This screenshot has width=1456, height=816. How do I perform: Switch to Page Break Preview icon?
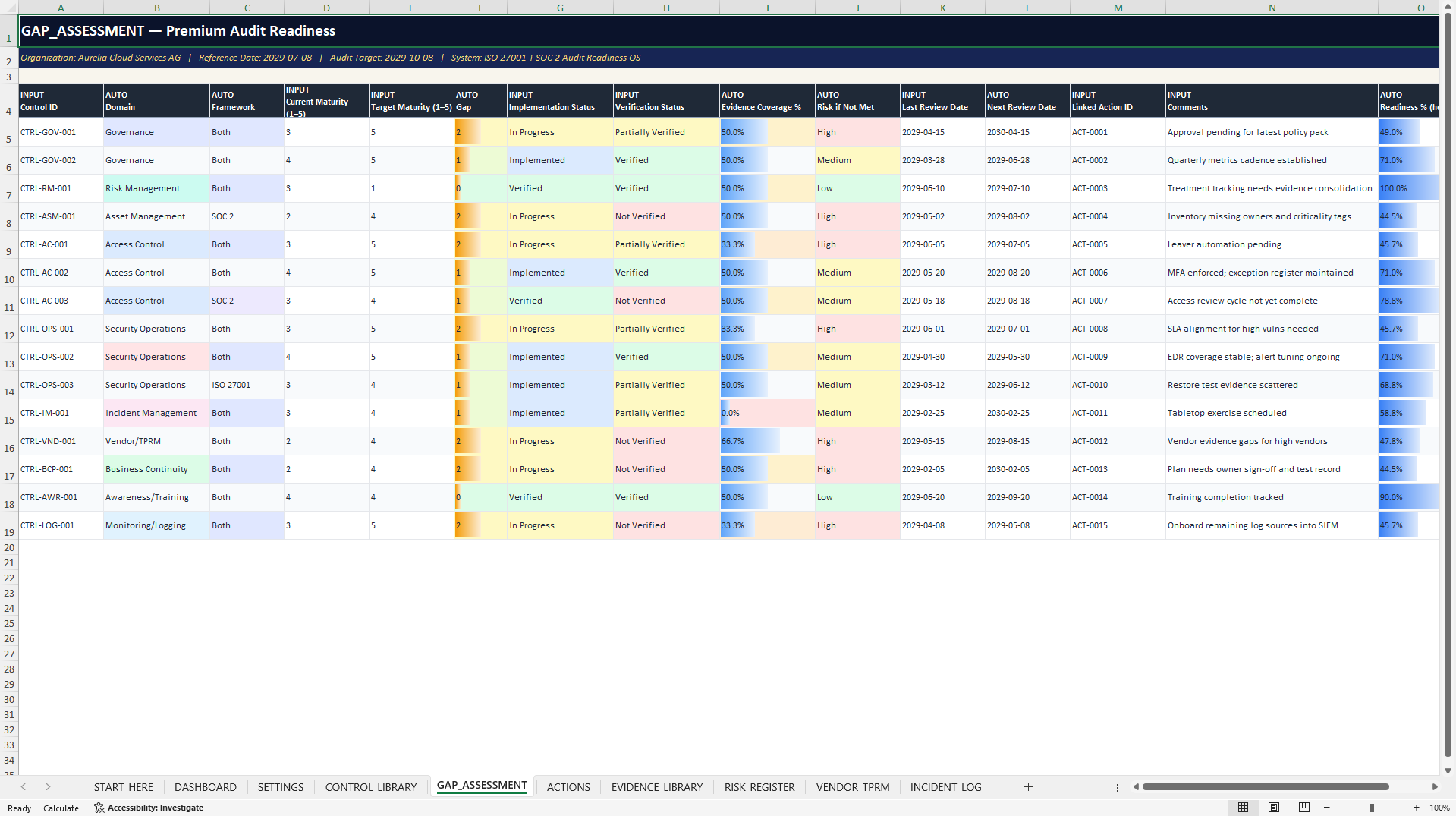click(x=1304, y=808)
